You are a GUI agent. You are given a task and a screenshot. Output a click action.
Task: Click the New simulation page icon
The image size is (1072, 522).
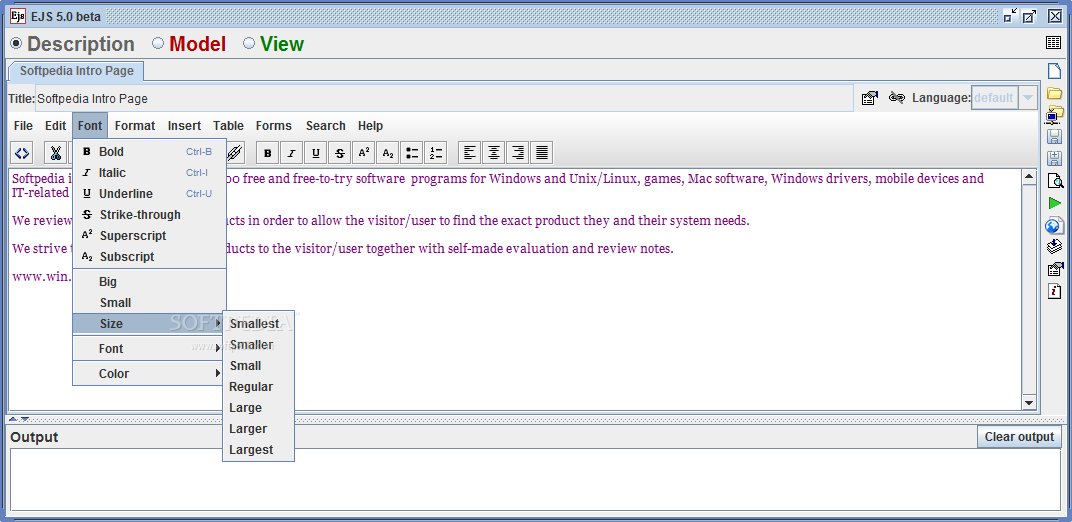1054,70
